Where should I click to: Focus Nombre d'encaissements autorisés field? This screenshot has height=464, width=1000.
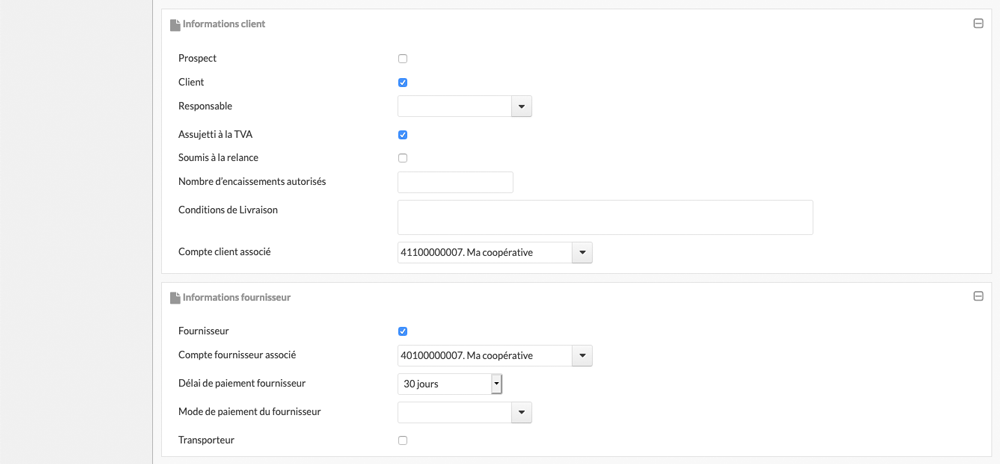coord(455,182)
